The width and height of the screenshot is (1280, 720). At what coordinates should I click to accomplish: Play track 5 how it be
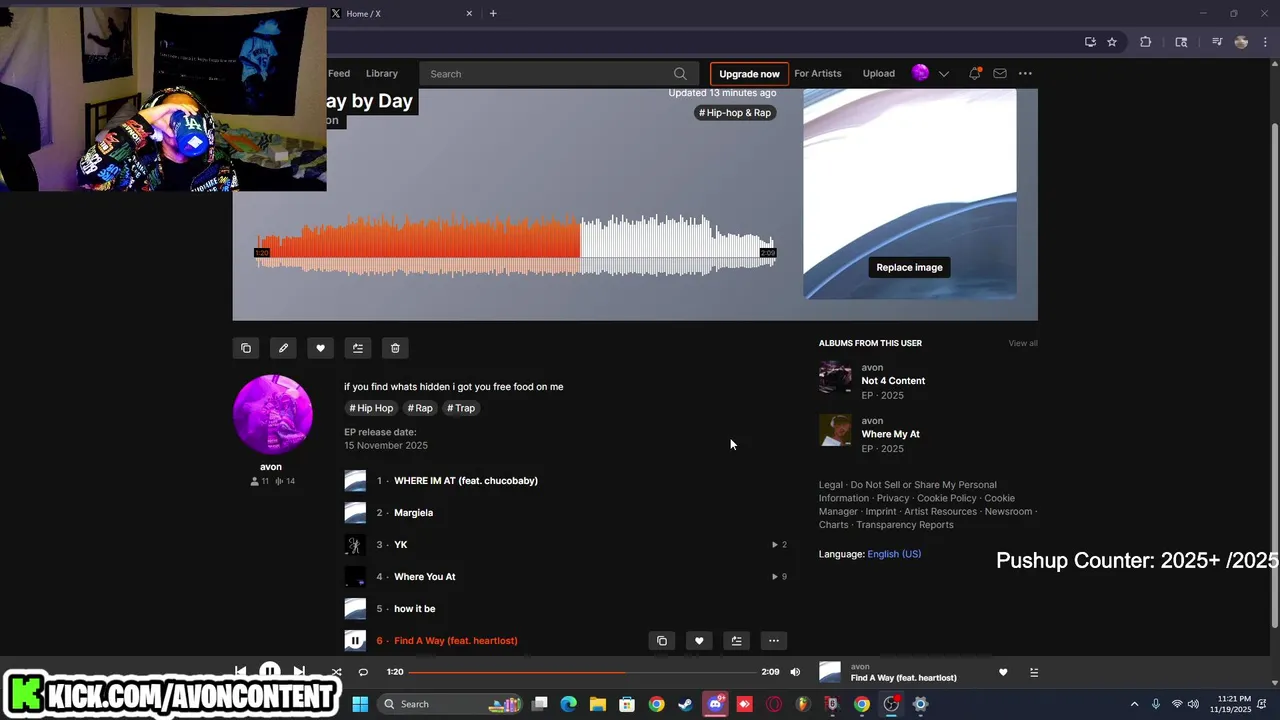tap(414, 609)
